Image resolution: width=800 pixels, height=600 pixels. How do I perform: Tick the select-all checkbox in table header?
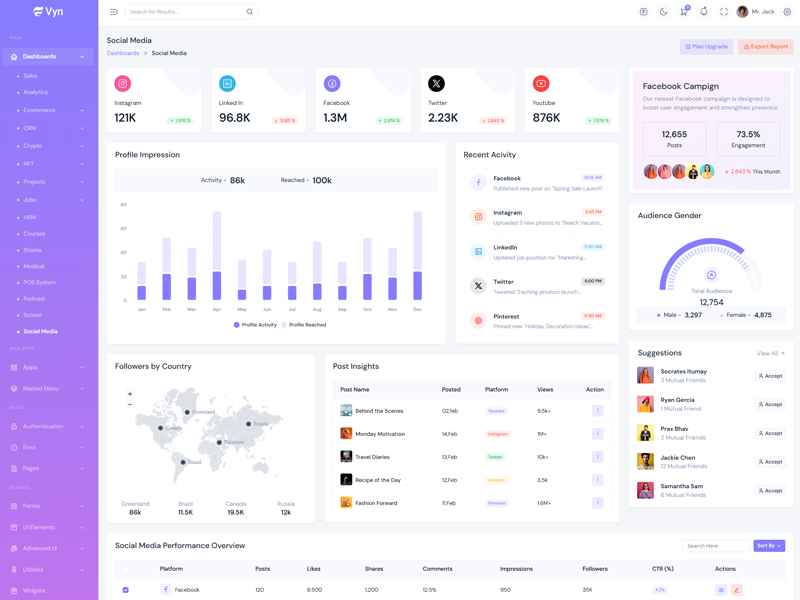pyautogui.click(x=125, y=569)
